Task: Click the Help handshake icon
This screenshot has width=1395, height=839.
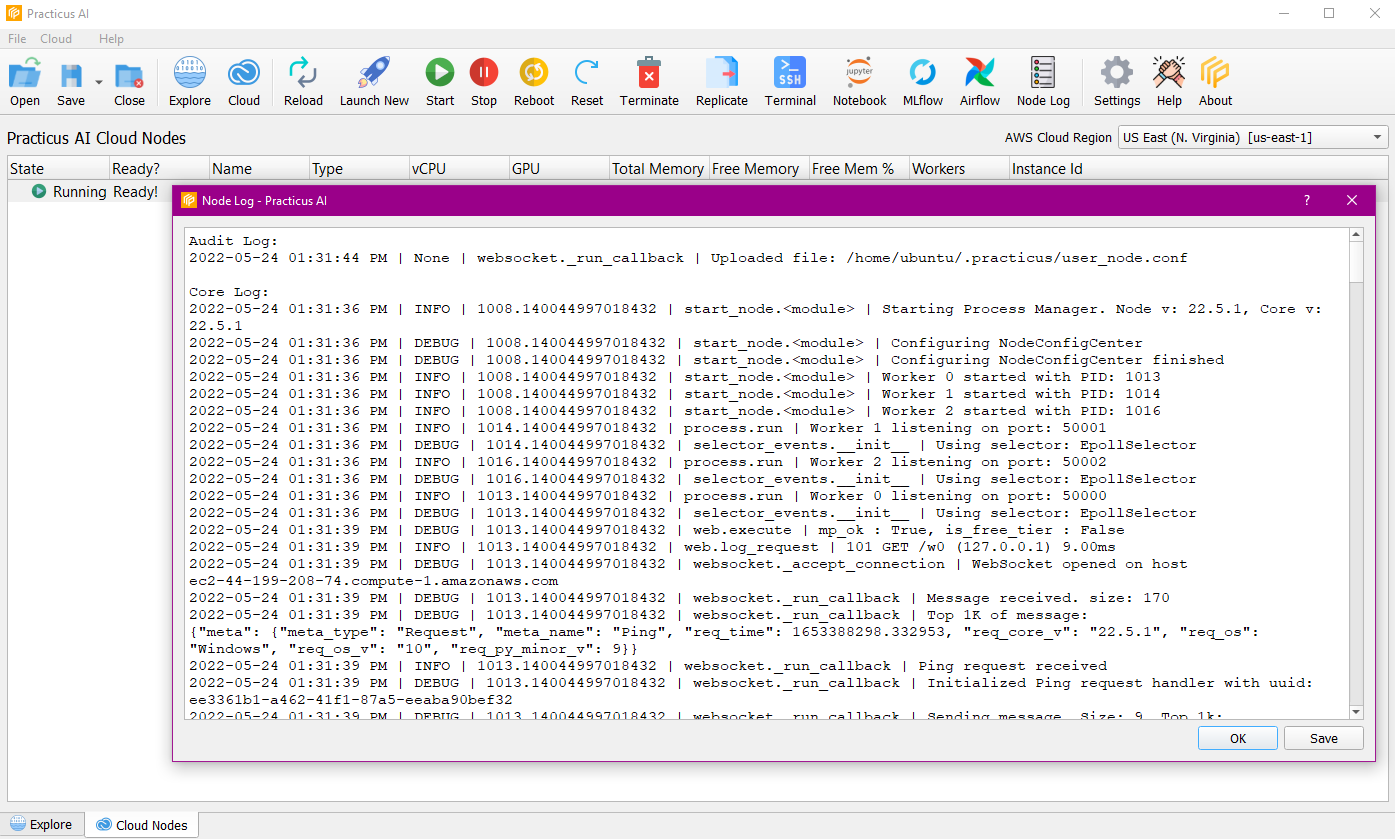Action: [1169, 81]
